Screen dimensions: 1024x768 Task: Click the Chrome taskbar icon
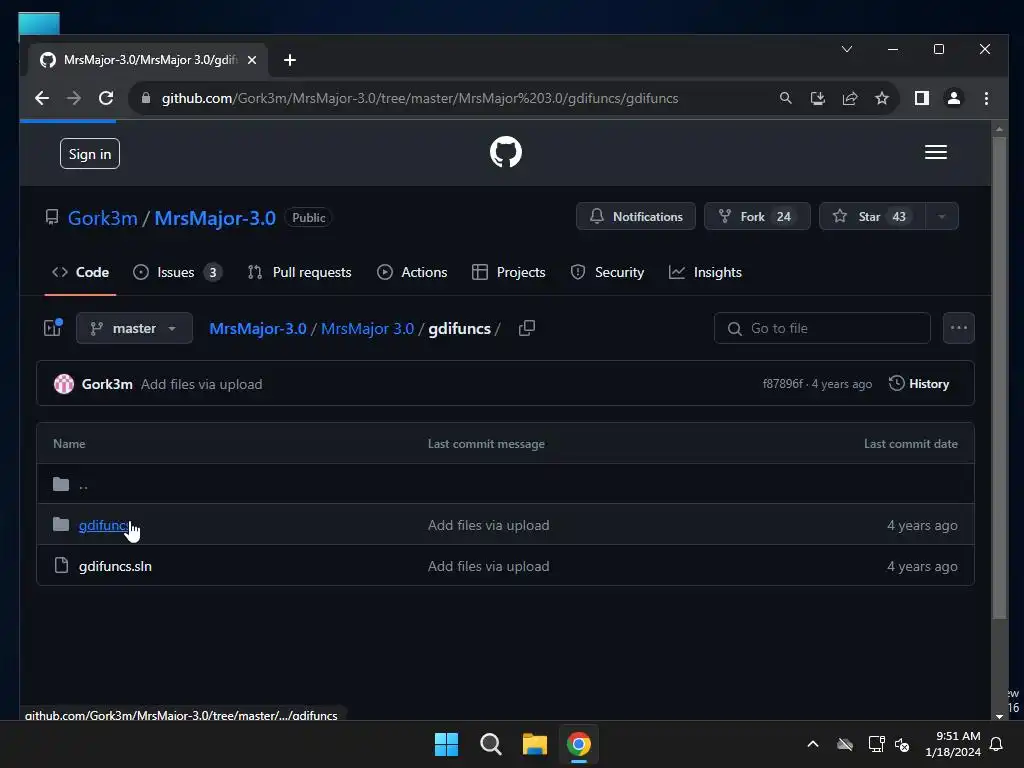[579, 744]
